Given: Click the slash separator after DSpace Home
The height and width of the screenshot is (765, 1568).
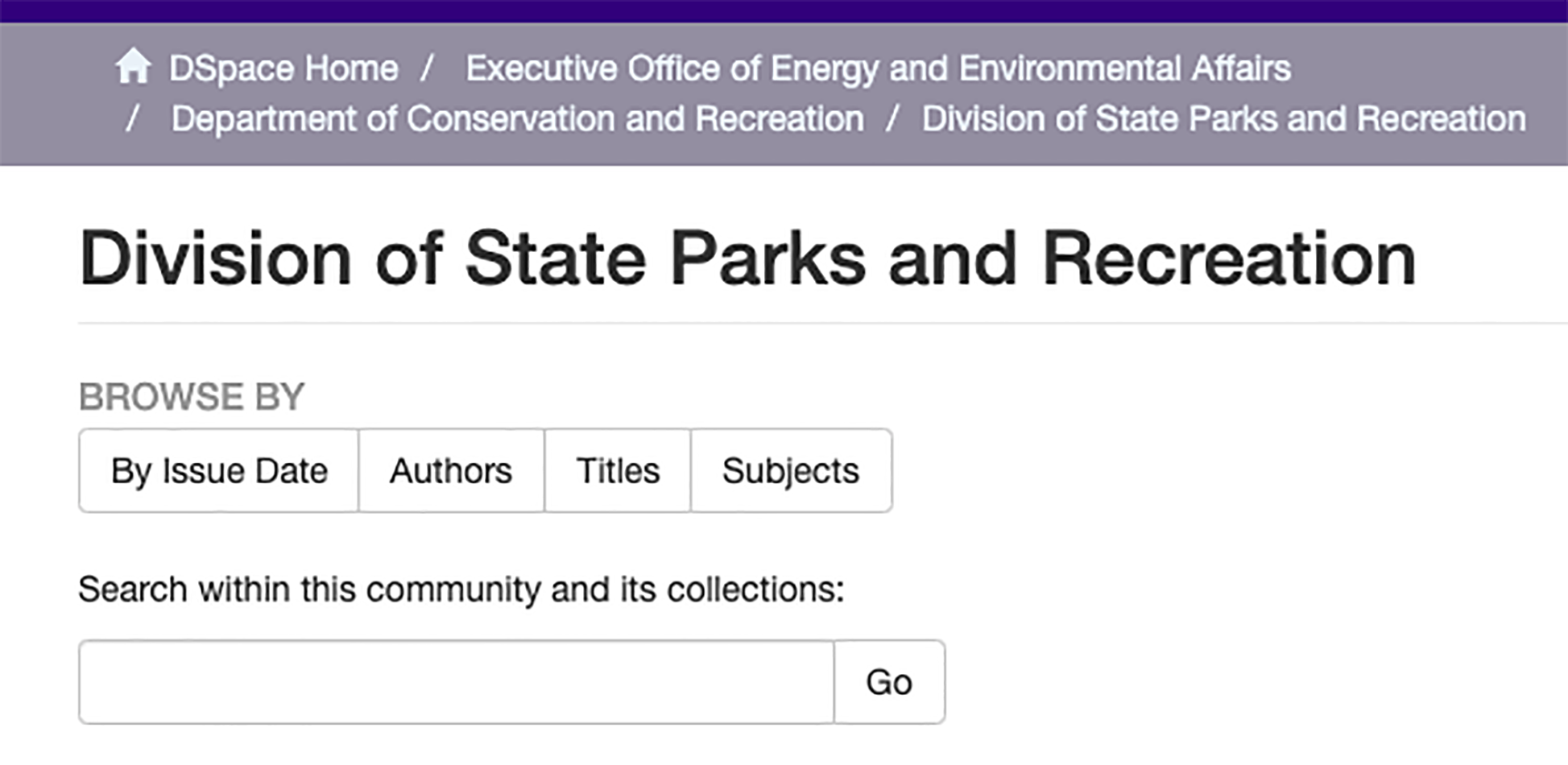Looking at the screenshot, I should tap(428, 68).
